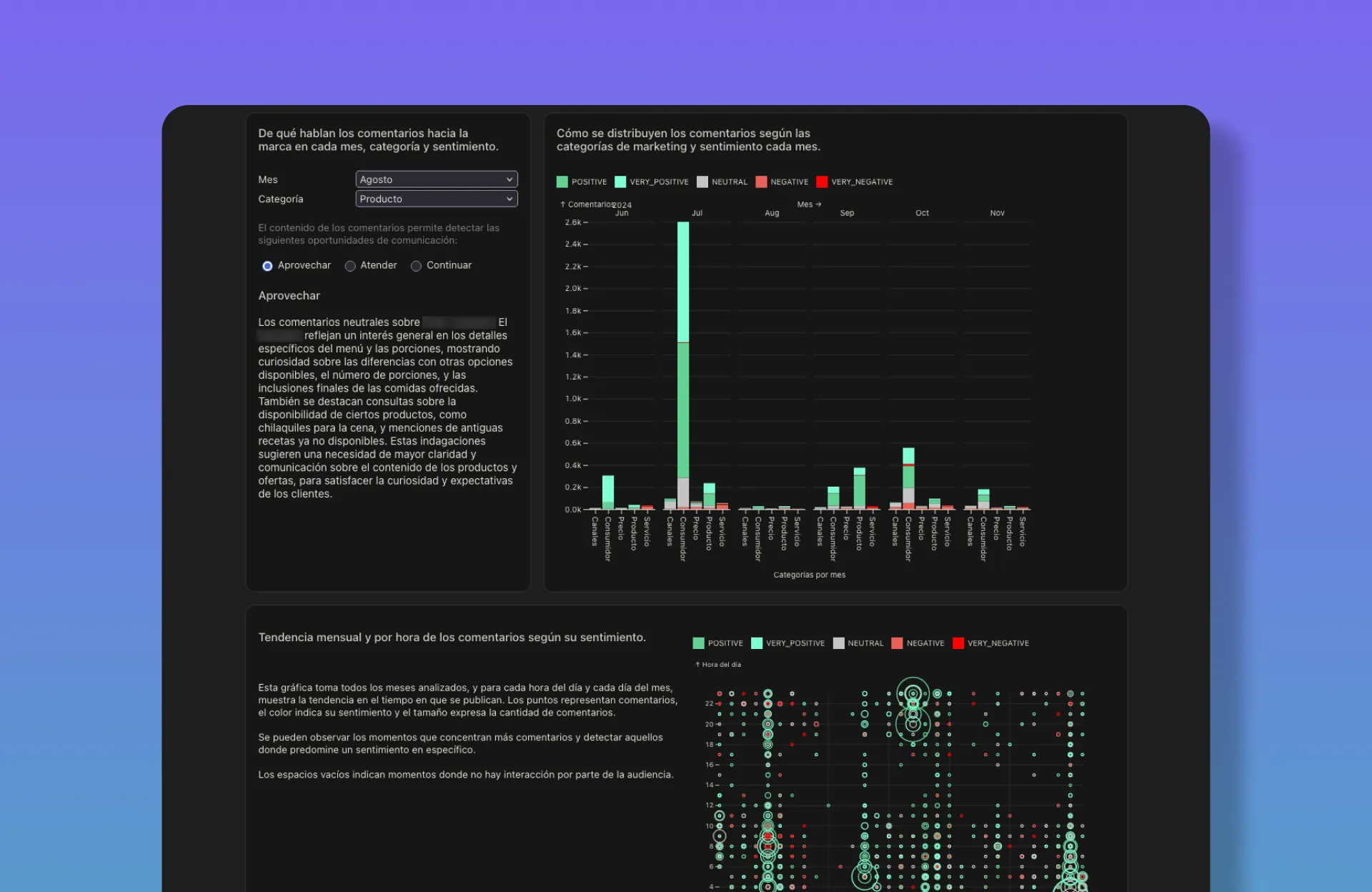Image resolution: width=1372 pixels, height=892 pixels.
Task: Click the October Consumidor bar
Action: (x=908, y=479)
